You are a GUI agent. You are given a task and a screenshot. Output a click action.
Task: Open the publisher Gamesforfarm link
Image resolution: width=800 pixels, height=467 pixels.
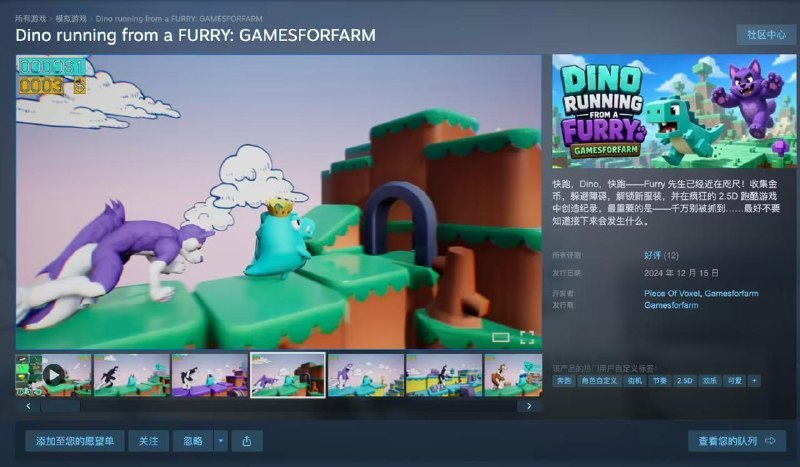(671, 305)
